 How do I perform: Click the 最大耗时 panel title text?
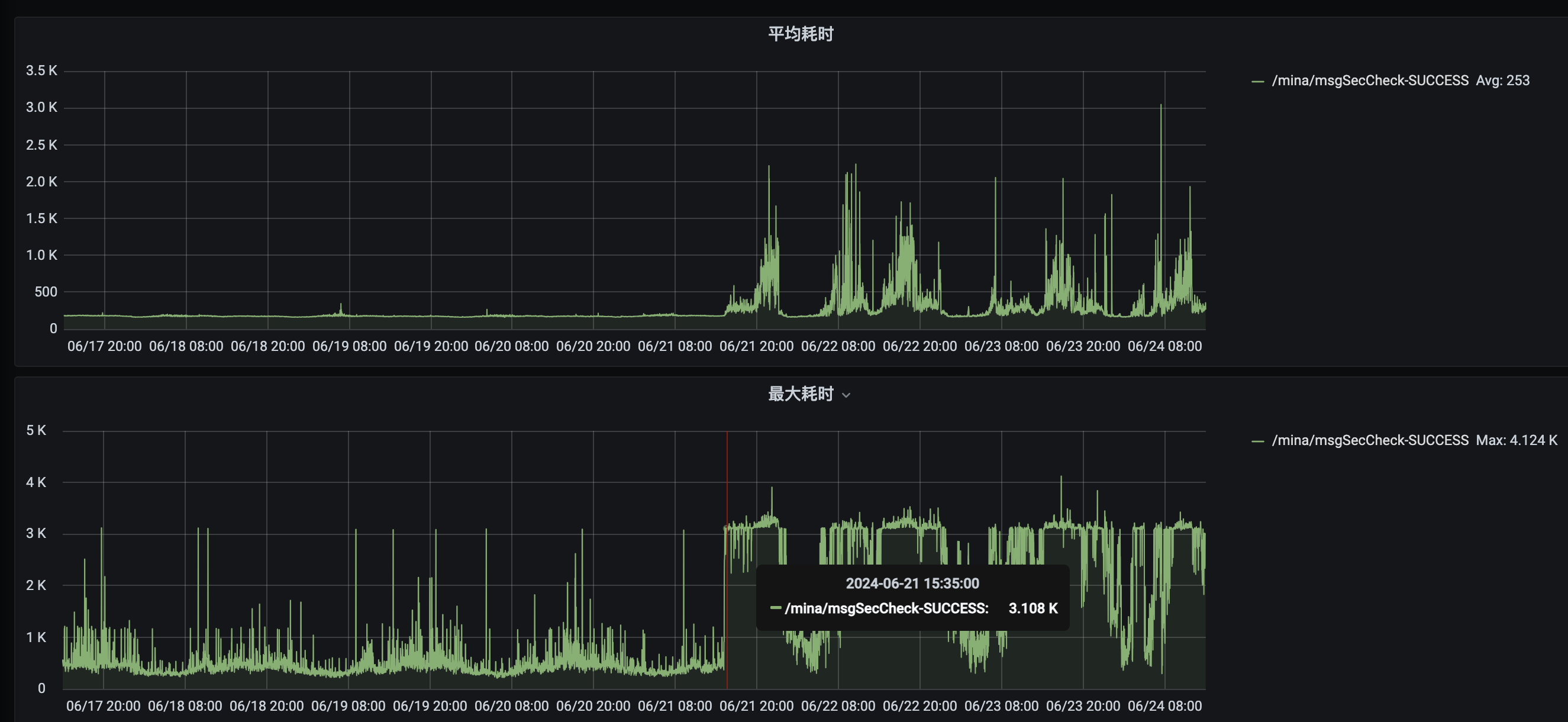pos(800,394)
